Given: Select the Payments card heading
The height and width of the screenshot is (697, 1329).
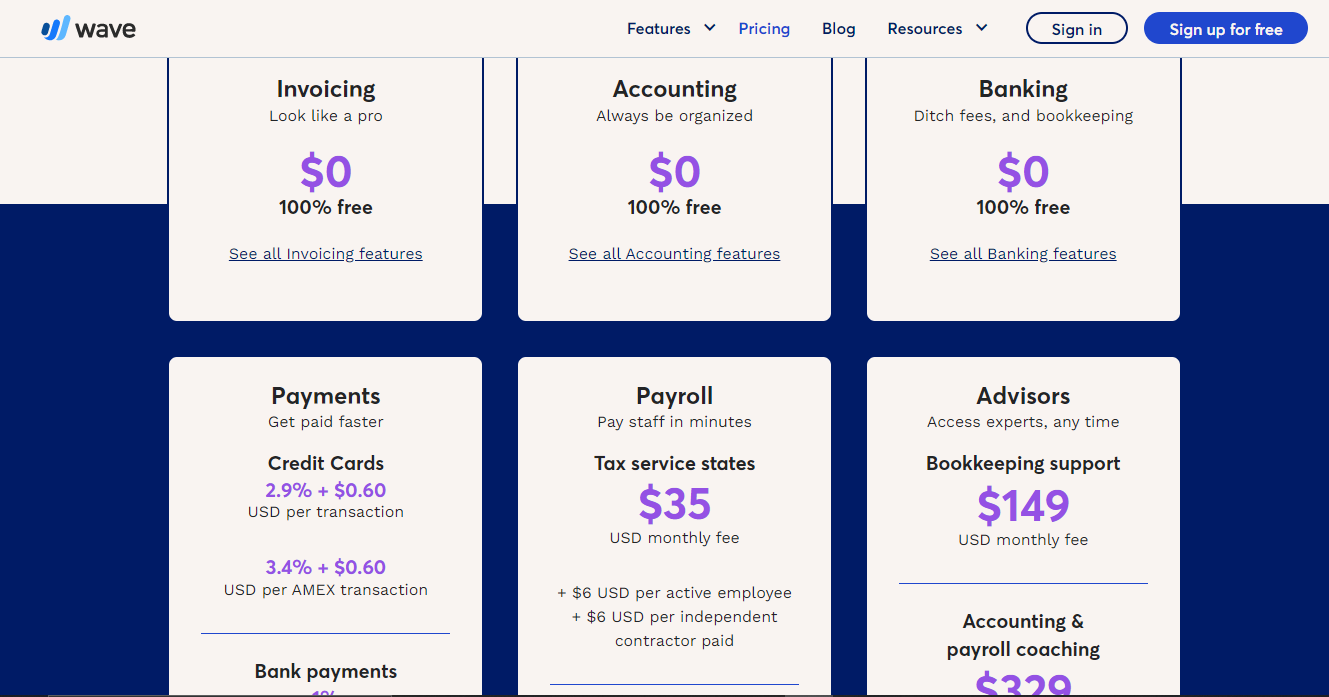Looking at the screenshot, I should click(326, 396).
